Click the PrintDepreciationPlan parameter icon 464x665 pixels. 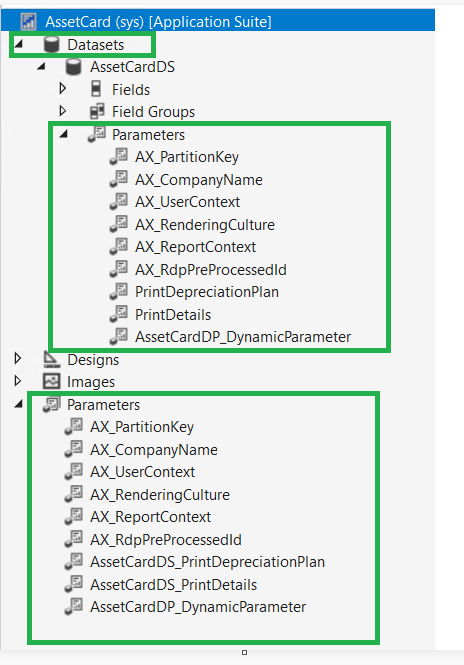(x=119, y=291)
